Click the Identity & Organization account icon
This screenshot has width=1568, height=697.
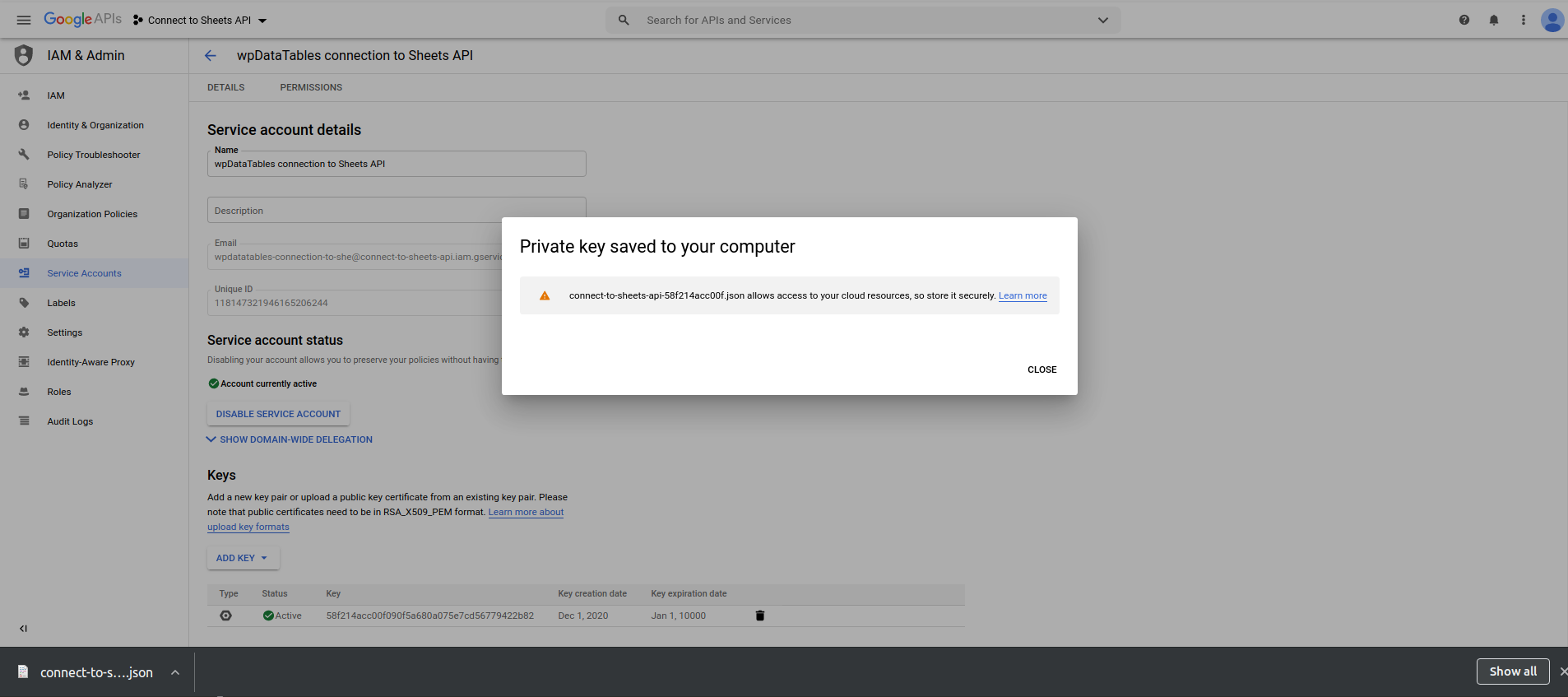[24, 125]
